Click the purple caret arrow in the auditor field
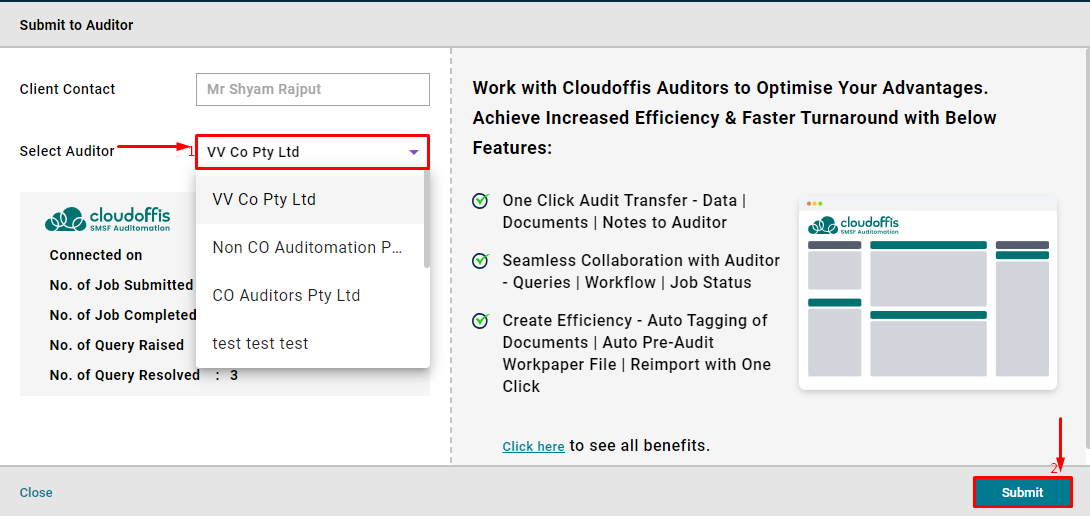The width and height of the screenshot is (1090, 516). pos(414,153)
